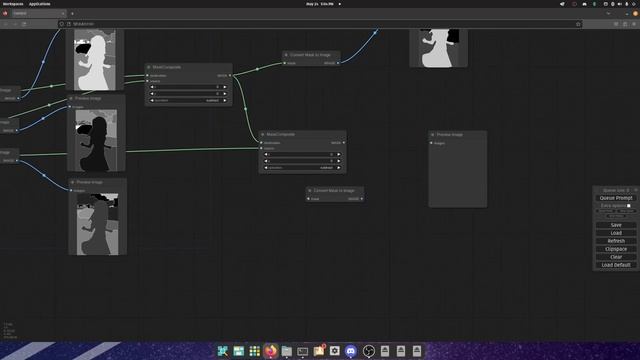Image resolution: width=640 pixels, height=360 pixels.
Task: Bookmark this page with the star icon
Action: coord(578,24)
